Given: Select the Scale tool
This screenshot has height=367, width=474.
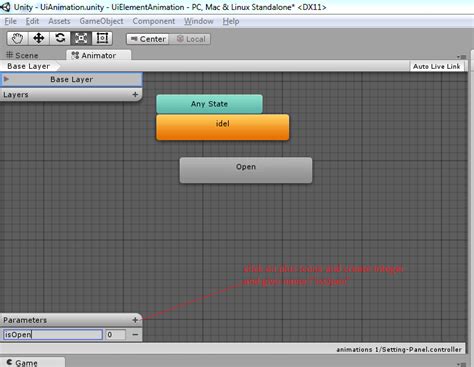Looking at the screenshot, I should [81, 38].
